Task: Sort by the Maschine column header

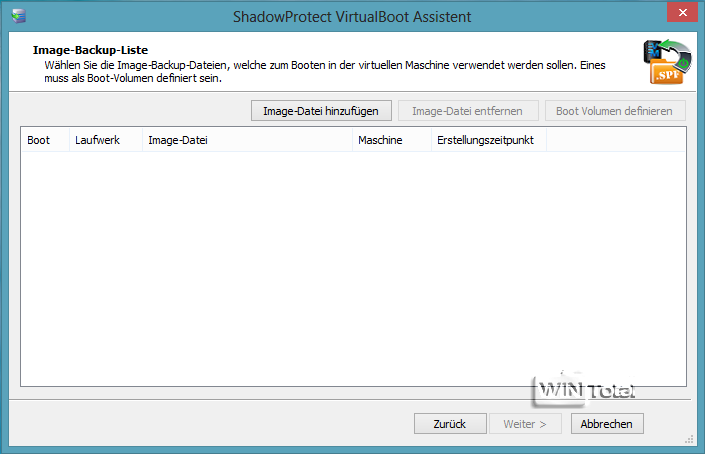Action: point(392,140)
